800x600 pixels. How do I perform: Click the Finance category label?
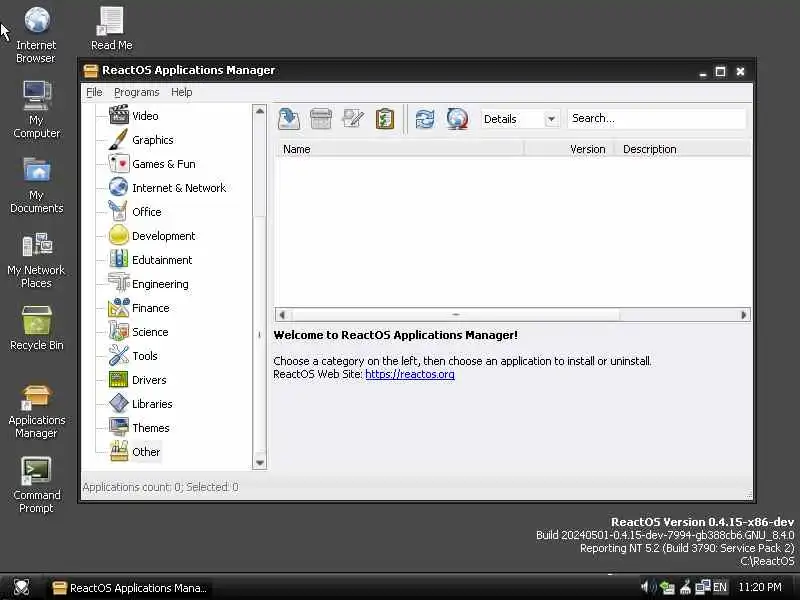[x=151, y=308]
